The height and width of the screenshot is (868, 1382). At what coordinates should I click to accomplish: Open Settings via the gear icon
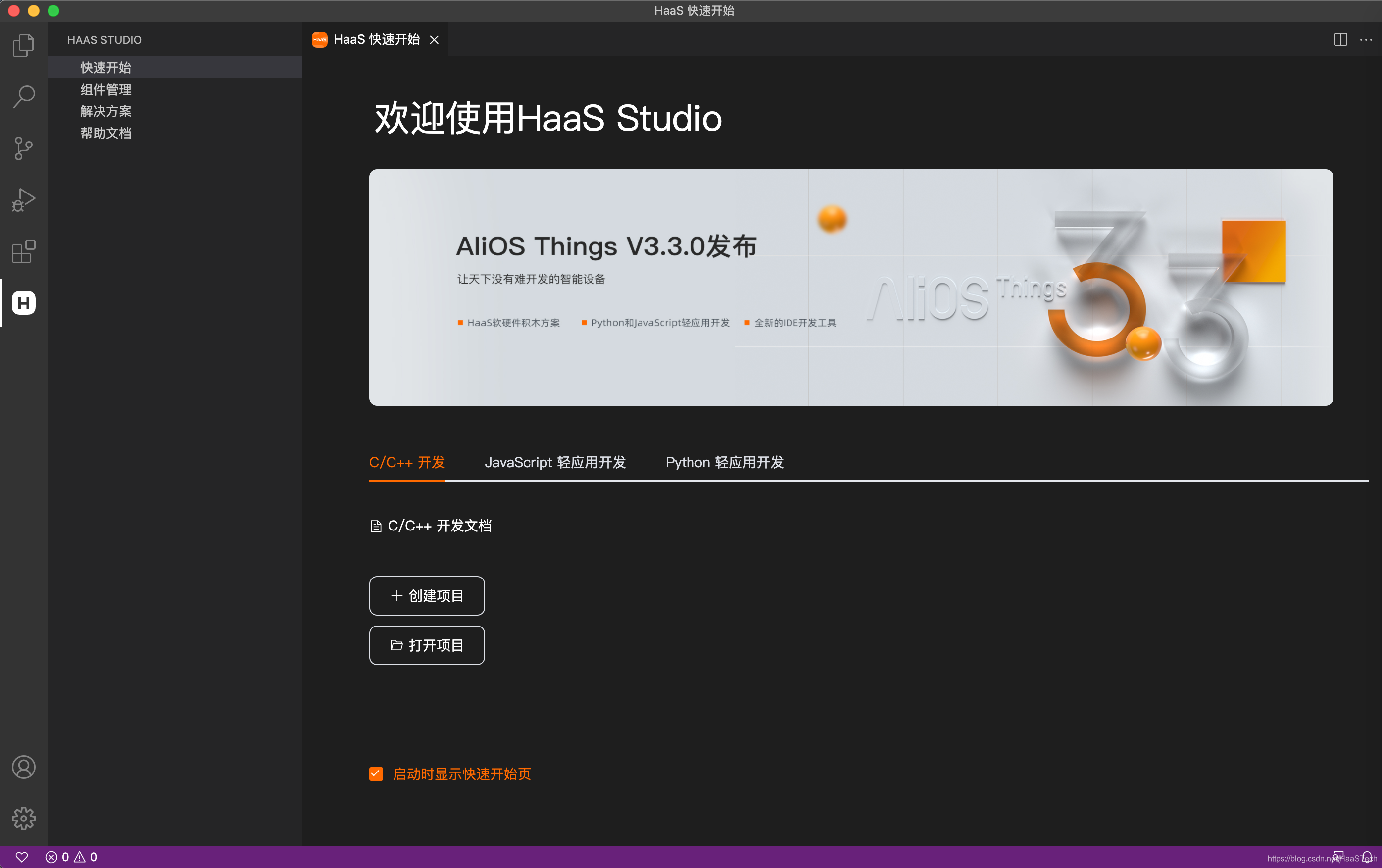point(23,819)
